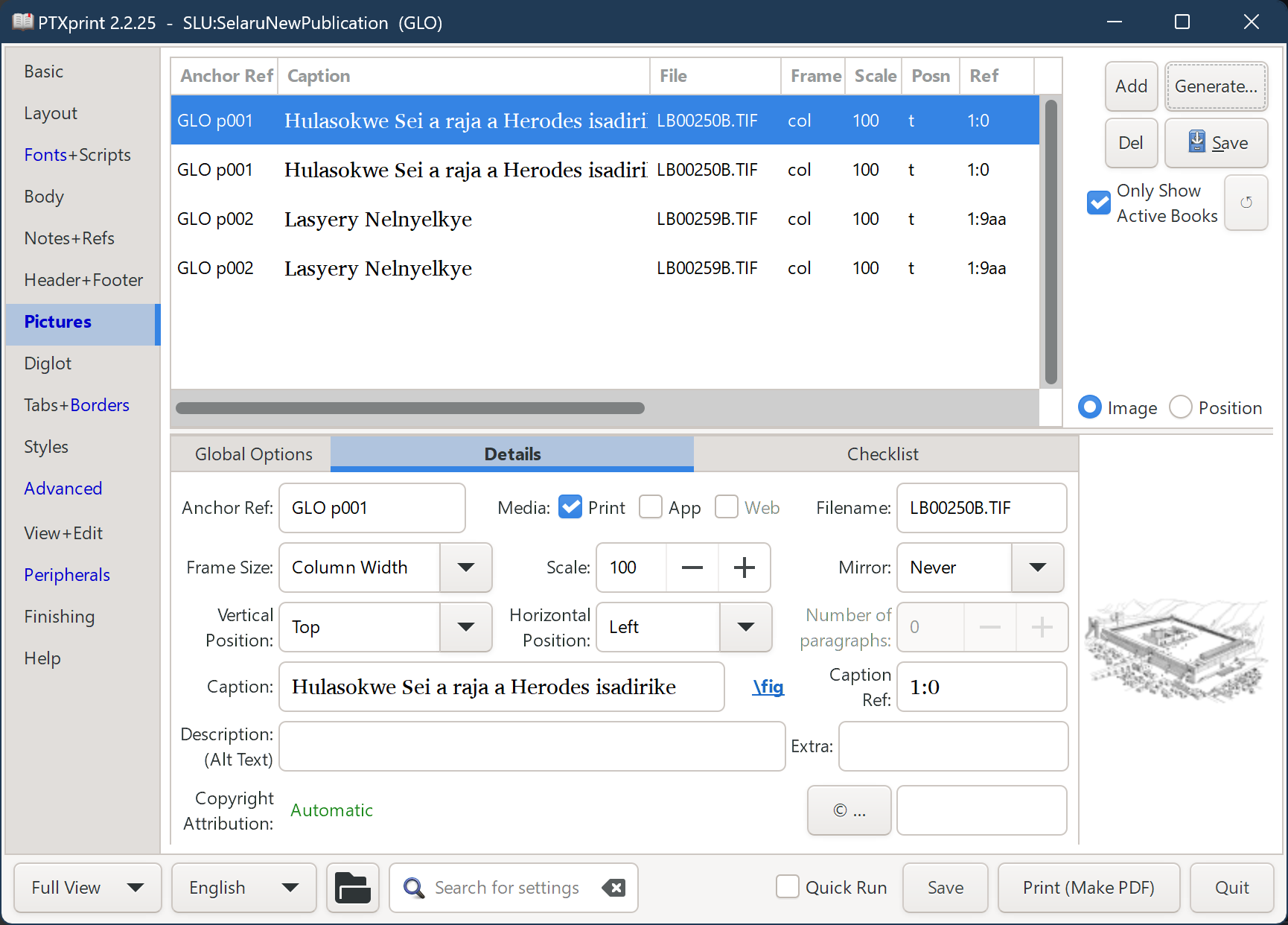Click the magnifier icon in search field

[x=413, y=887]
